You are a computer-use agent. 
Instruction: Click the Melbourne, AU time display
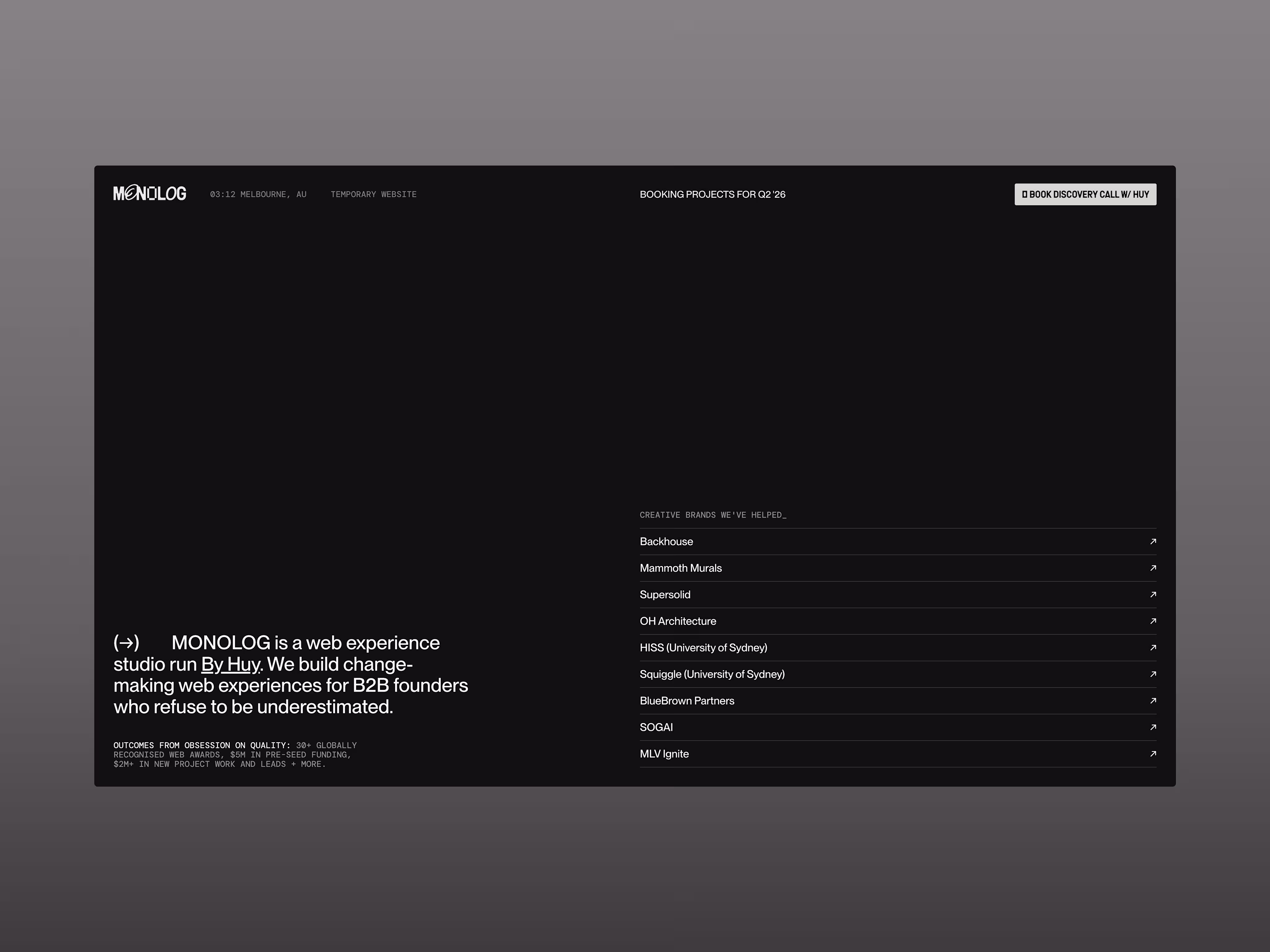(258, 194)
